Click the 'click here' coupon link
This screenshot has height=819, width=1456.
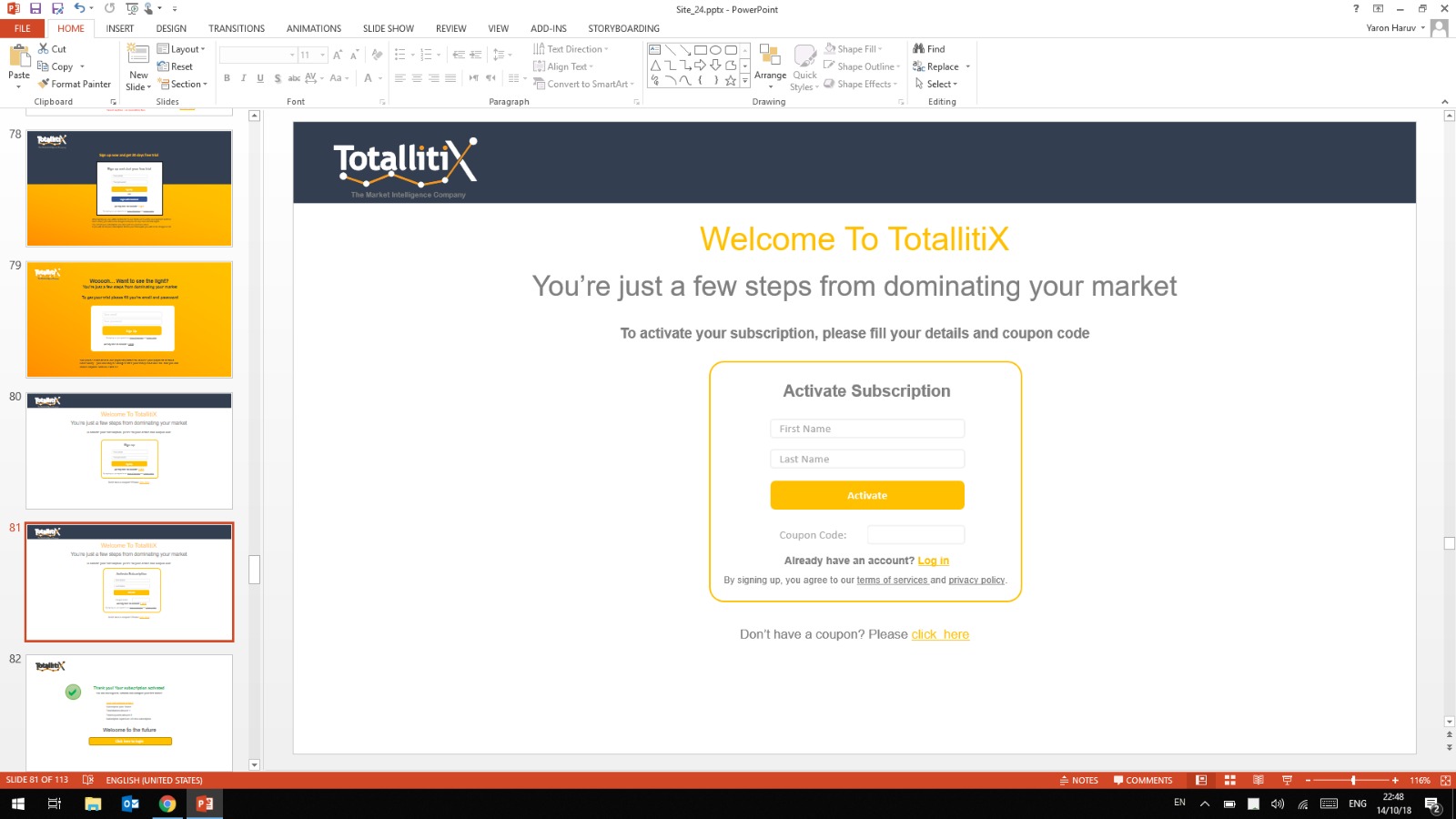(940, 634)
